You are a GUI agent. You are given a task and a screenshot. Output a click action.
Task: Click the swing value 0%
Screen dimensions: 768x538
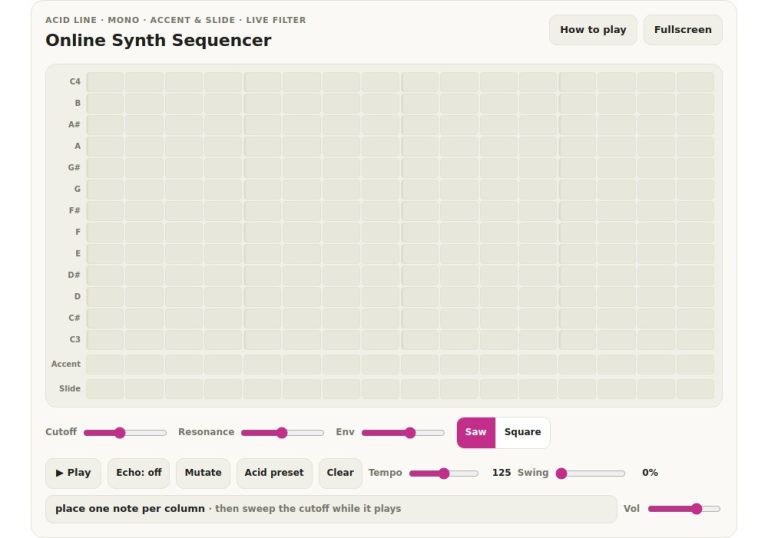point(650,473)
